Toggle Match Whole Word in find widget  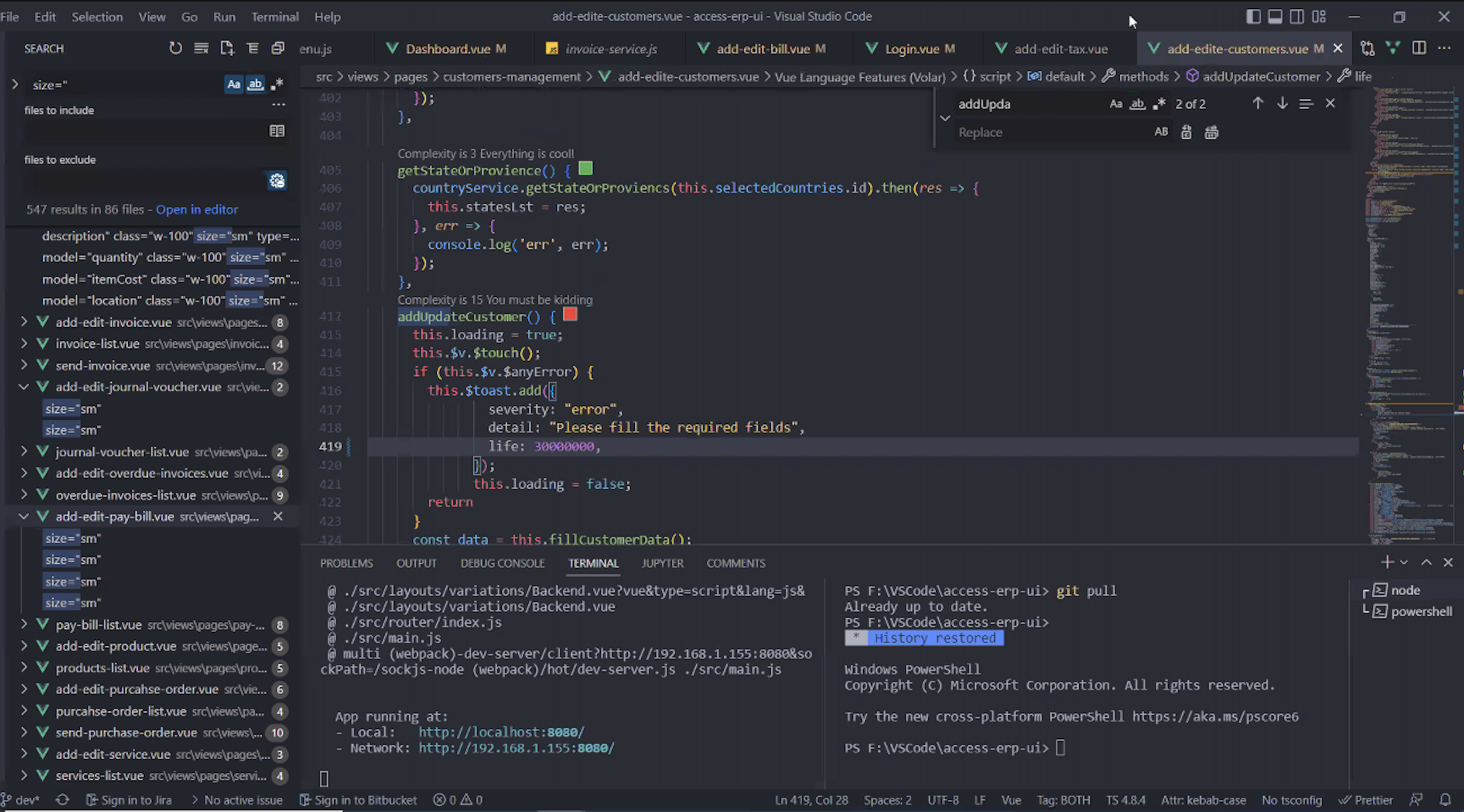click(1137, 104)
